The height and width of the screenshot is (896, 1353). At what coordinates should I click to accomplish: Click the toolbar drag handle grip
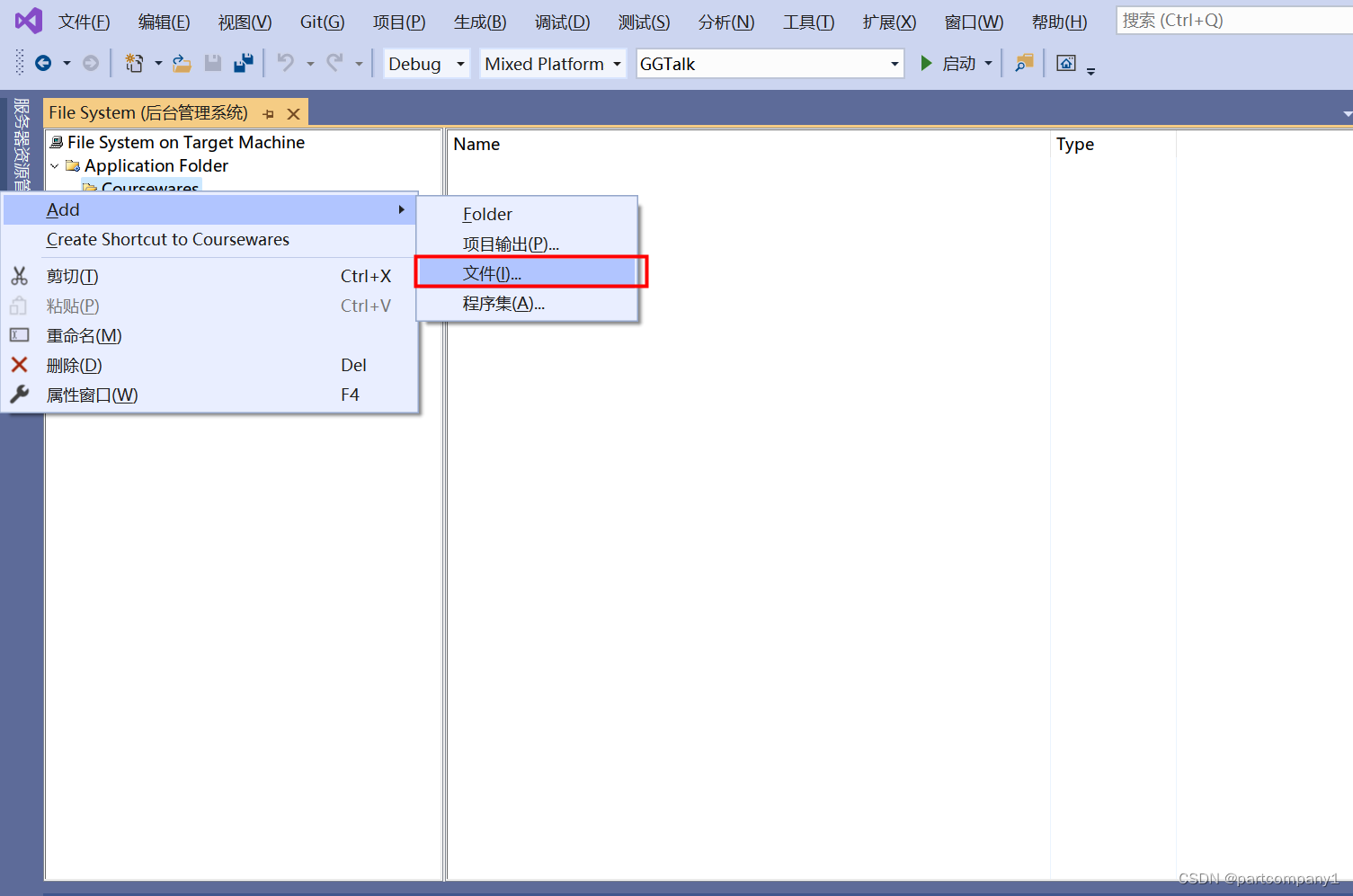(x=20, y=63)
